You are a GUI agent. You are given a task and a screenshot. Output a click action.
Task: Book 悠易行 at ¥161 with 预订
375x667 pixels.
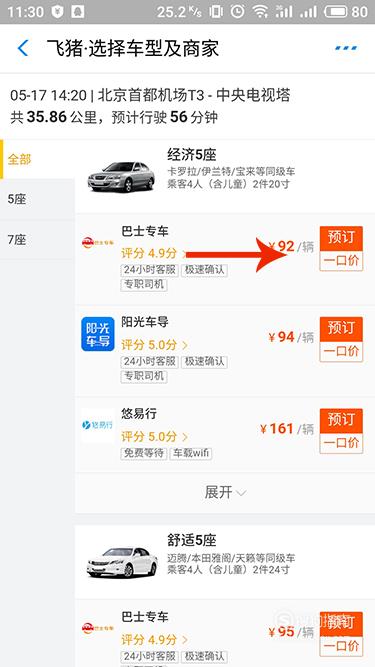tap(341, 421)
